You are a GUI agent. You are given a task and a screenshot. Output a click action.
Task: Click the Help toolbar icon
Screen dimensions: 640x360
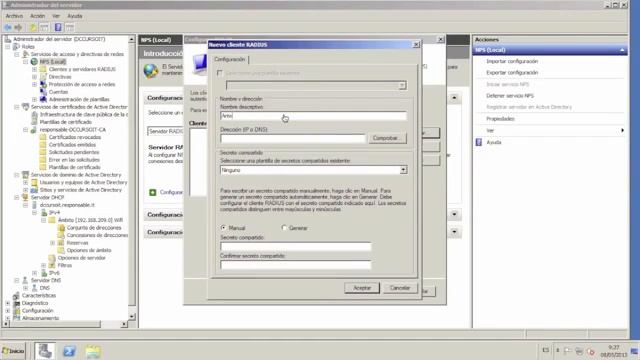click(x=58, y=27)
